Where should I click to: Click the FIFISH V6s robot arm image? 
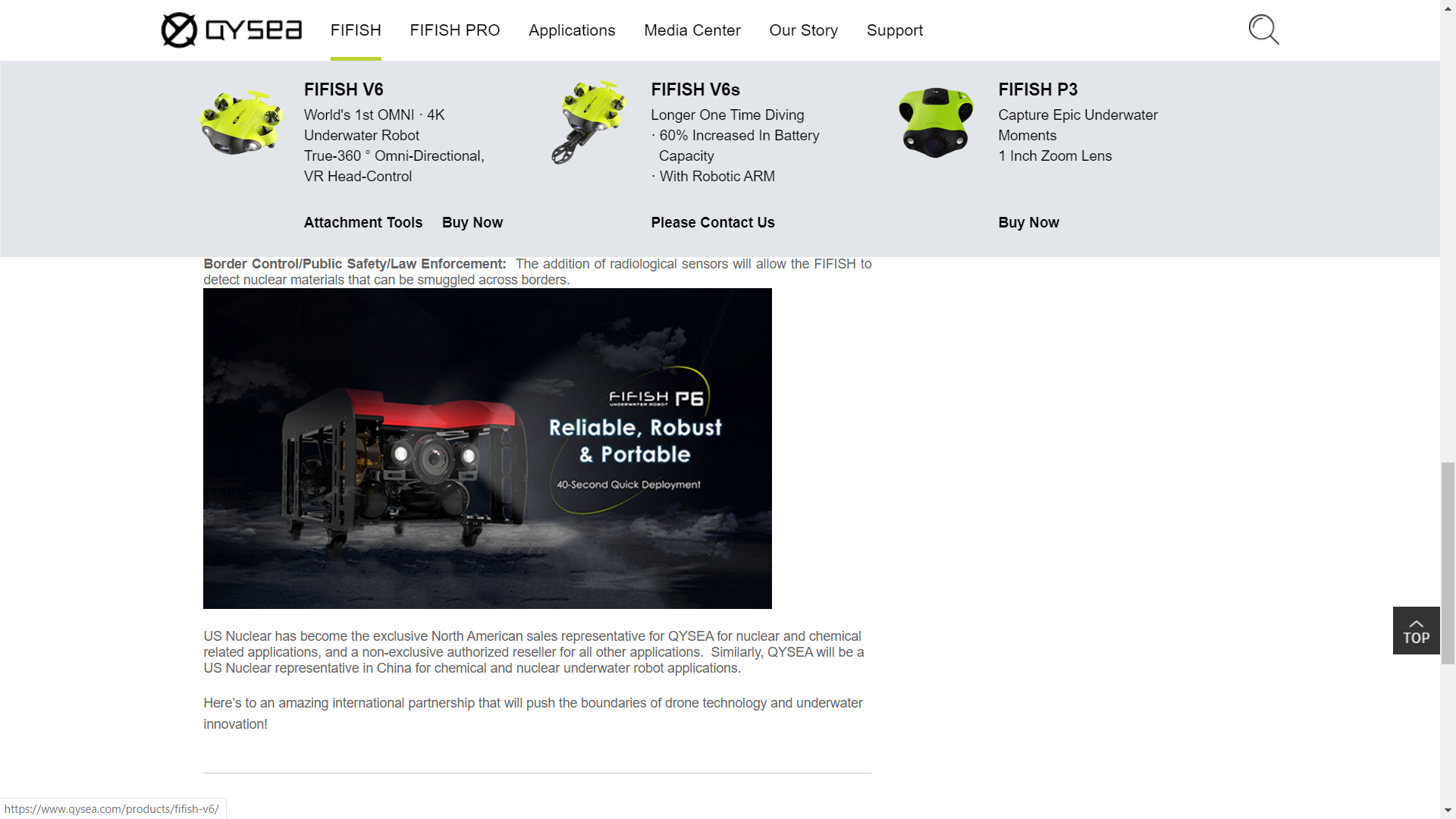point(588,121)
